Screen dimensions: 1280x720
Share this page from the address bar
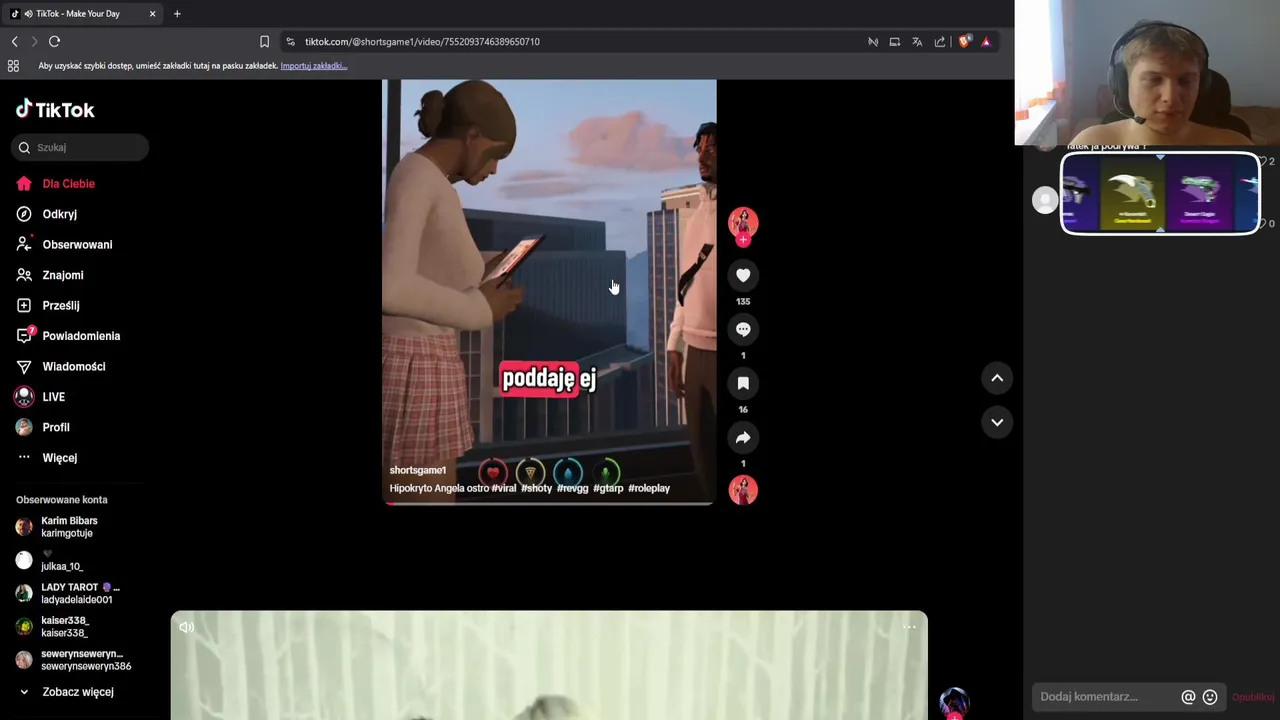[x=940, y=42]
